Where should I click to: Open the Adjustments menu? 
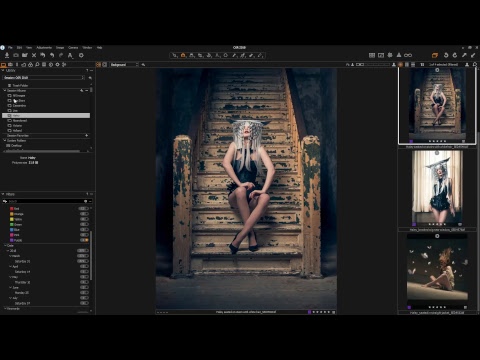44,48
